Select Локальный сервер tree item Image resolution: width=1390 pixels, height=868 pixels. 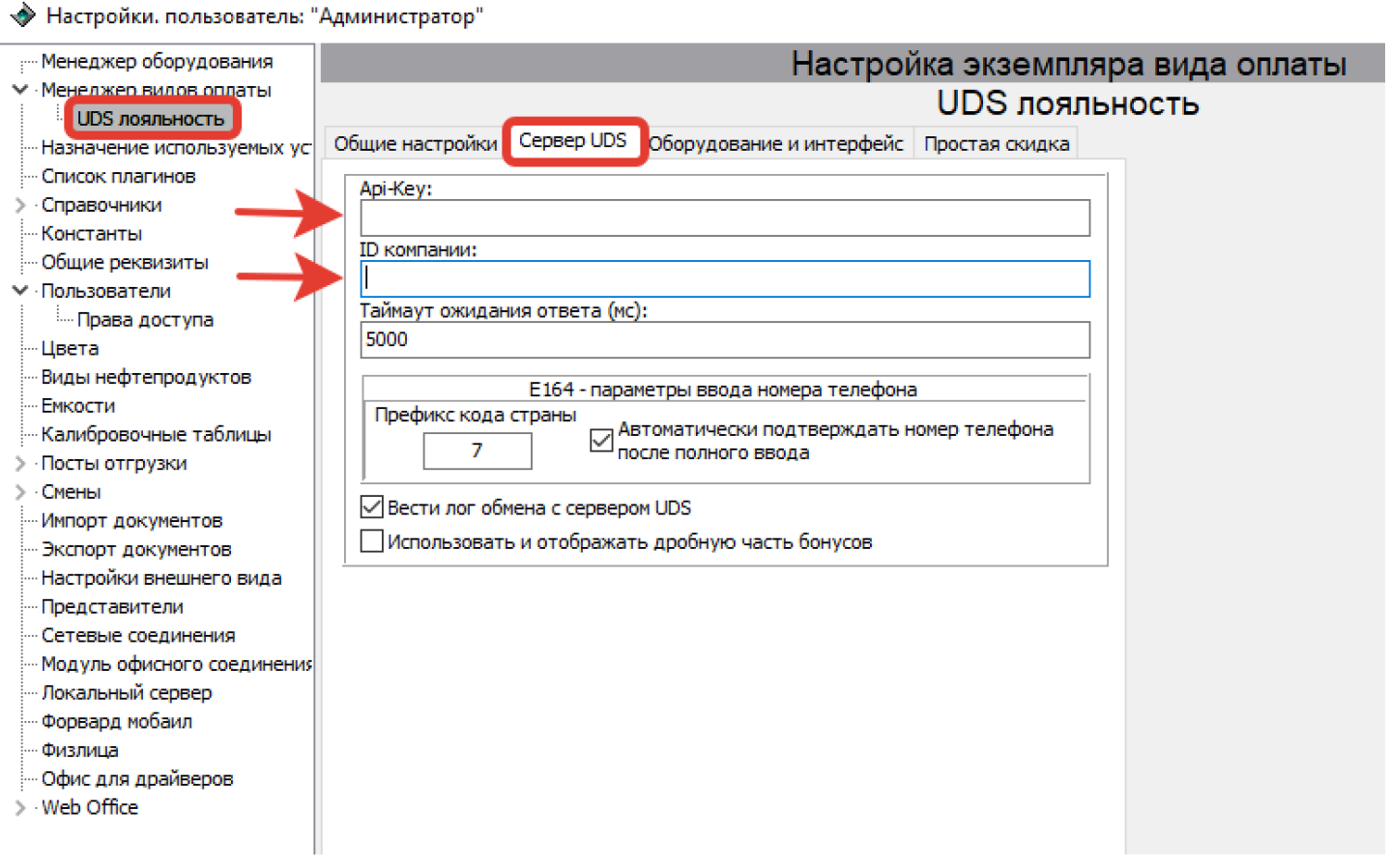coord(127,693)
